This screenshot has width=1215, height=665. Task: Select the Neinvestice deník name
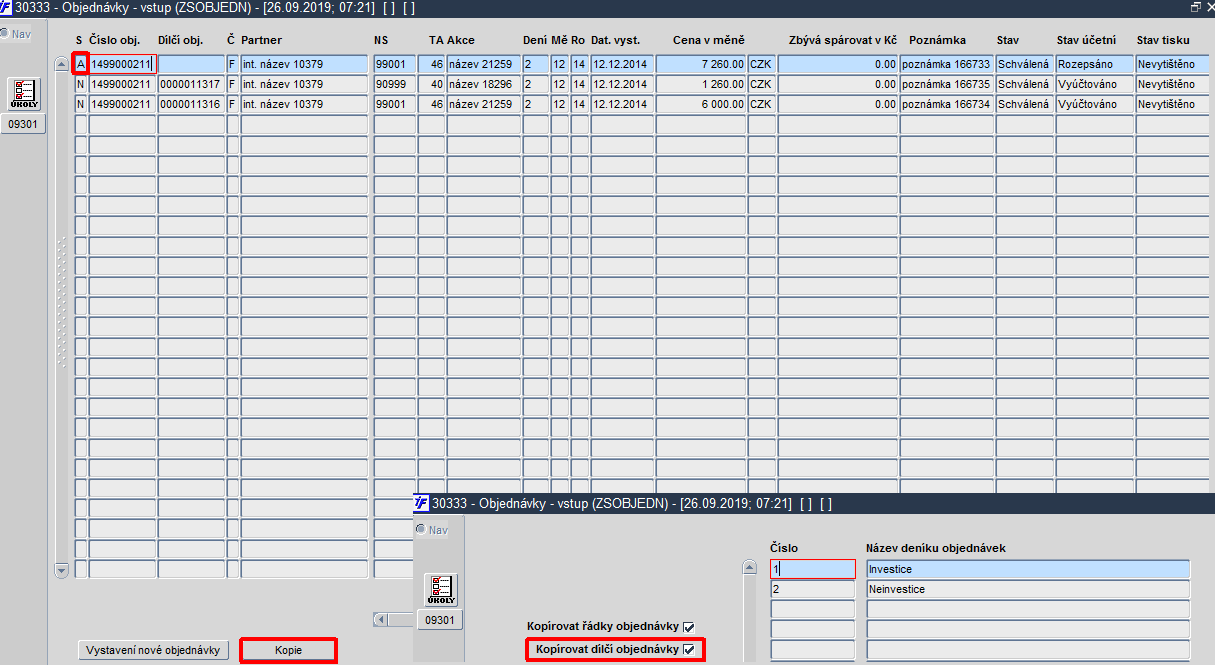1028,589
